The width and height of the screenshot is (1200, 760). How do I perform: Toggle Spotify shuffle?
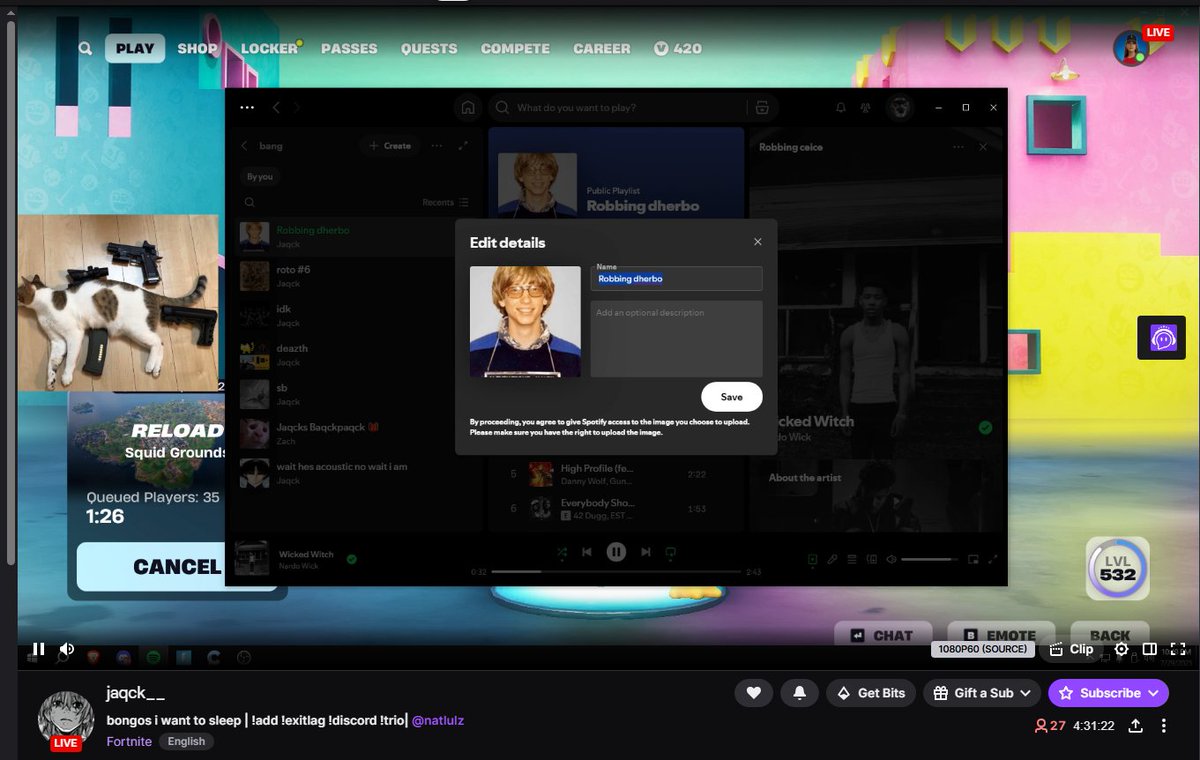[x=562, y=552]
